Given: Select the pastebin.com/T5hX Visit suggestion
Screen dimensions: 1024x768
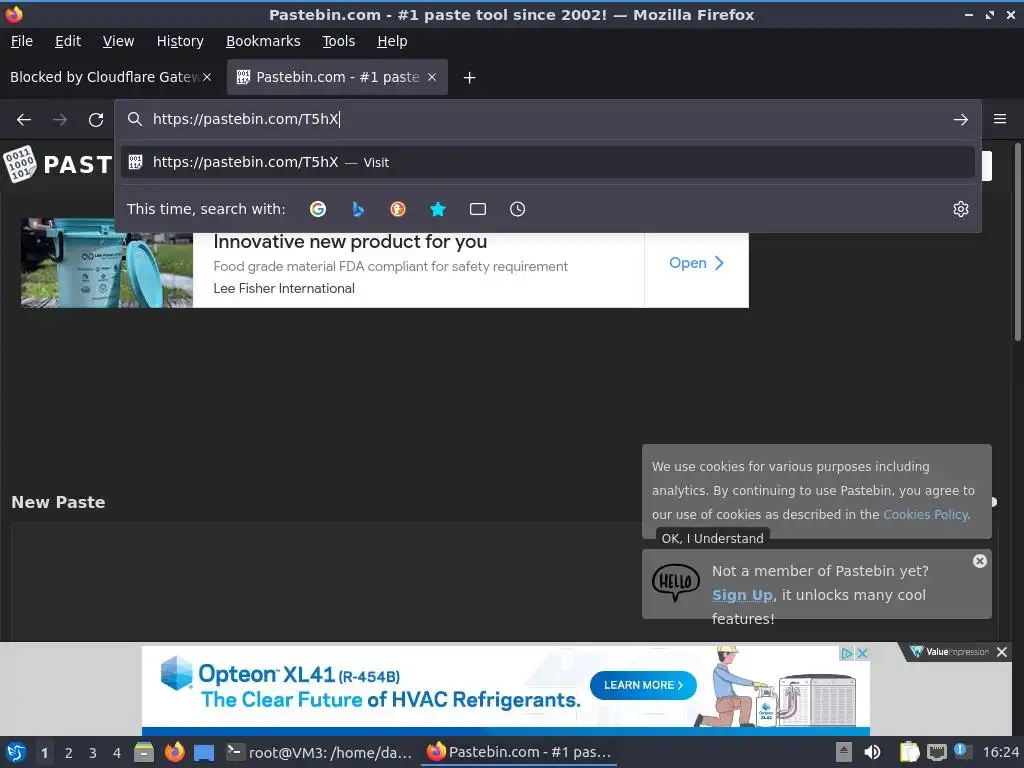Looking at the screenshot, I should pyautogui.click(x=547, y=162).
